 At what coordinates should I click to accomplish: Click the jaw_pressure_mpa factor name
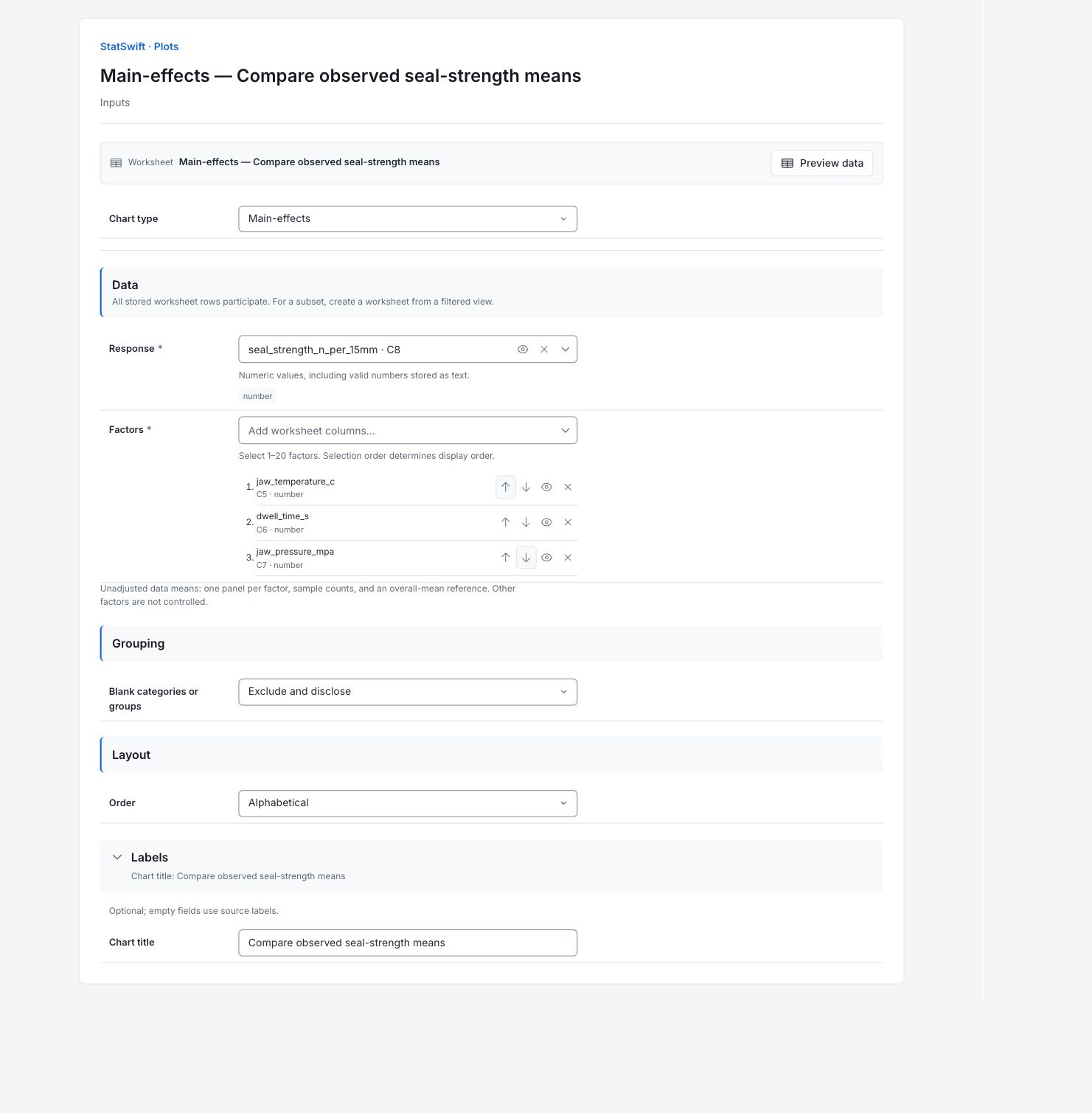coord(295,552)
